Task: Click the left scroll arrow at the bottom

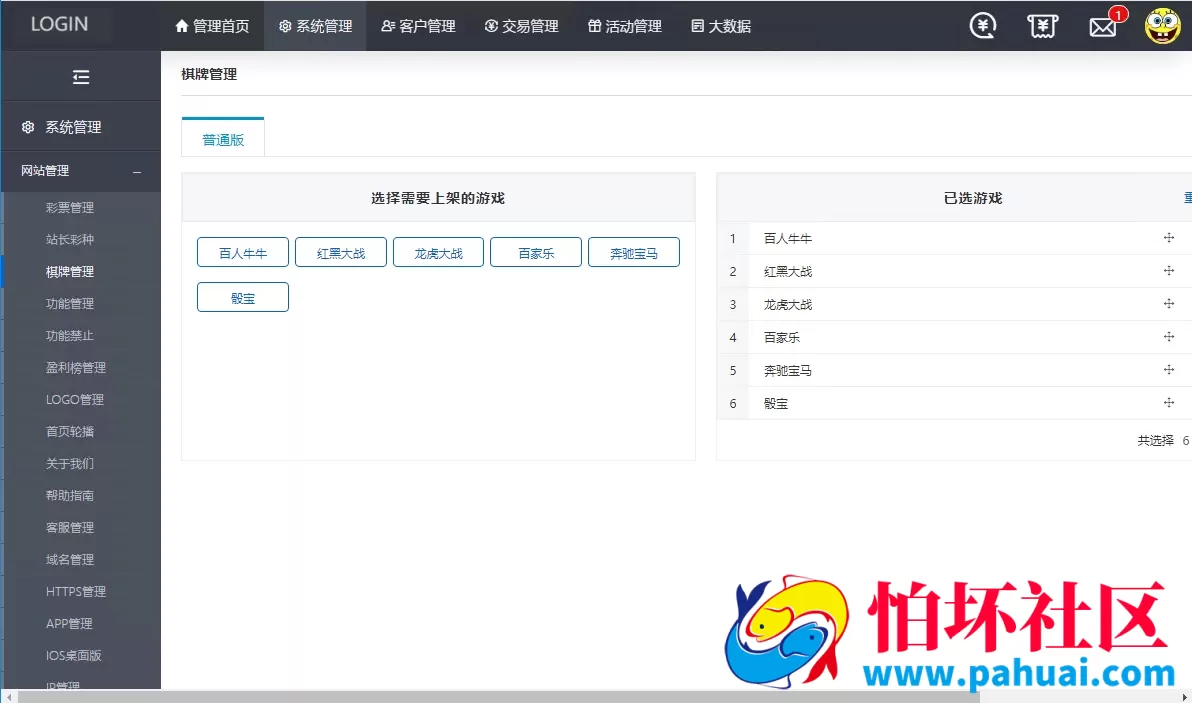Action: 8,696
